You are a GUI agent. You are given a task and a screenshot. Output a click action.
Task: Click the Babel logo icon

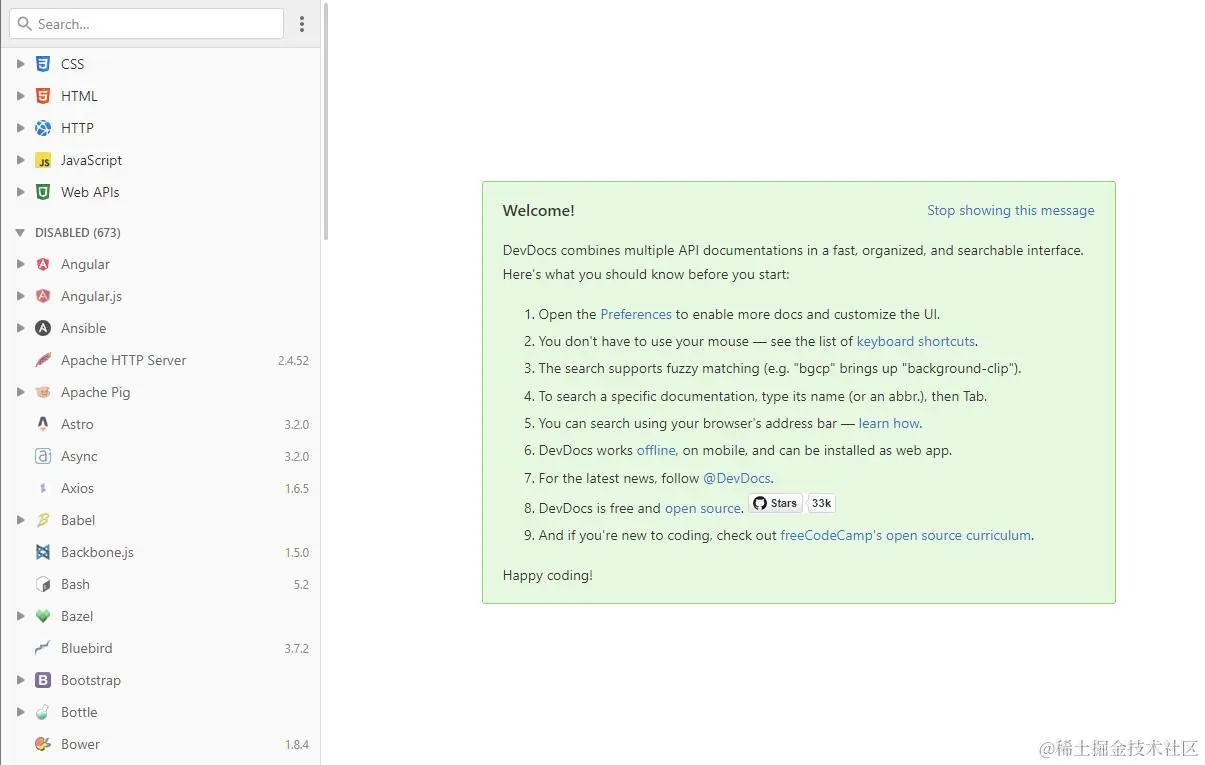43,520
